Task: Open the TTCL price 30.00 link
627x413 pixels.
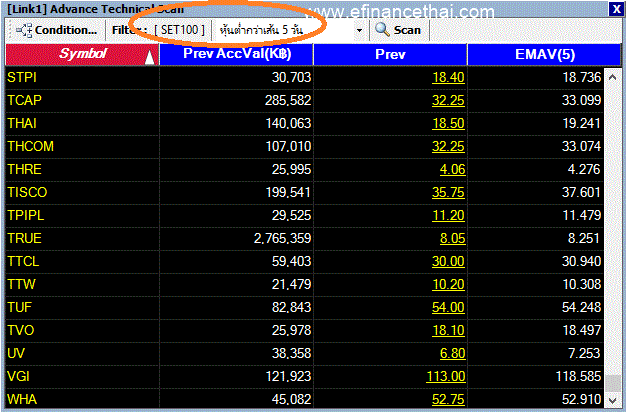Action: 448,261
